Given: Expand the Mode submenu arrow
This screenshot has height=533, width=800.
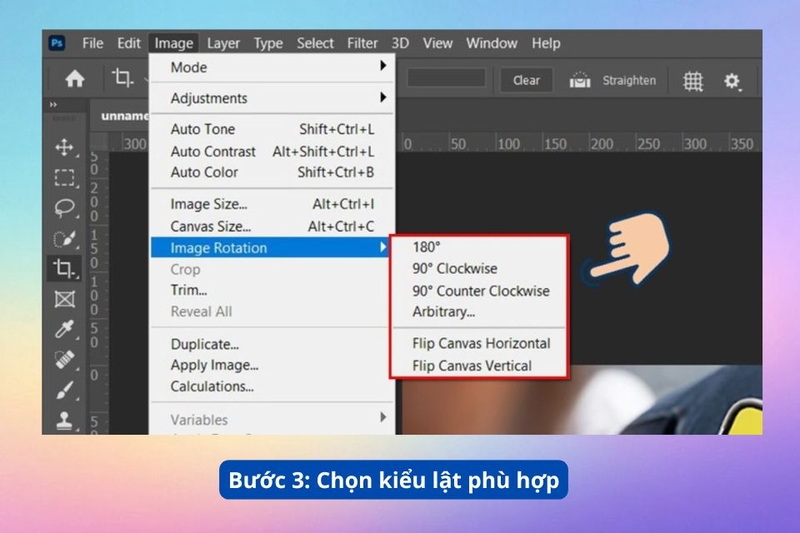Looking at the screenshot, I should (383, 65).
